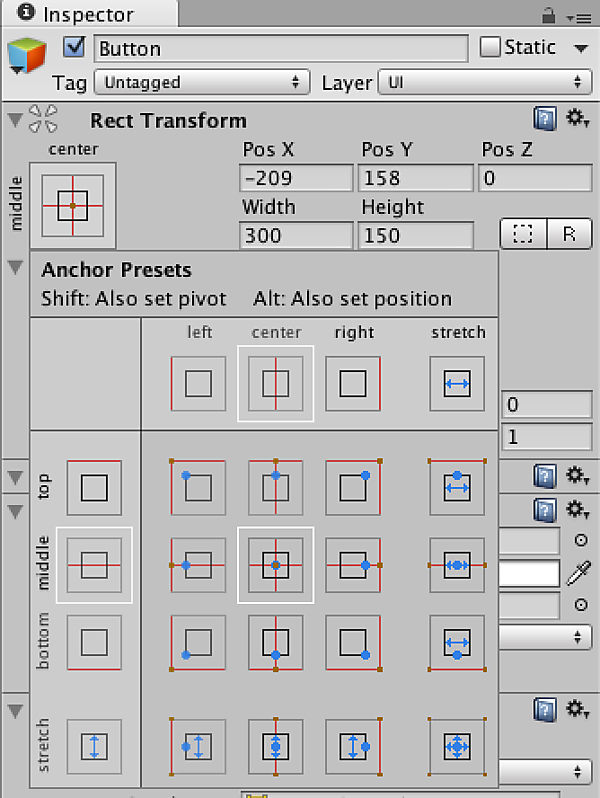This screenshot has height=798, width=600.
Task: Choose bottom-right anchor preset
Action: (x=353, y=642)
